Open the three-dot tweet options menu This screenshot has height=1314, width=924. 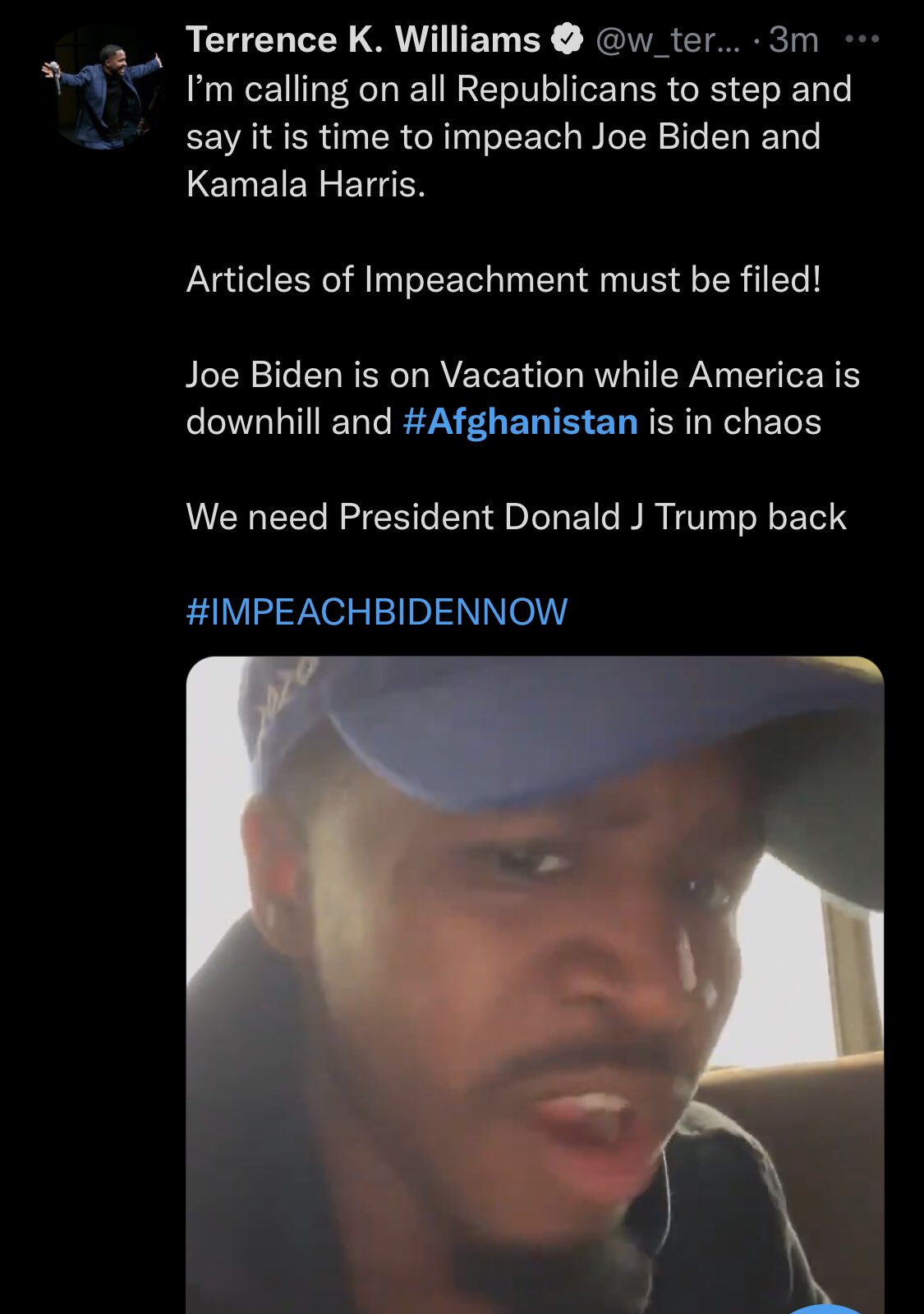862,39
